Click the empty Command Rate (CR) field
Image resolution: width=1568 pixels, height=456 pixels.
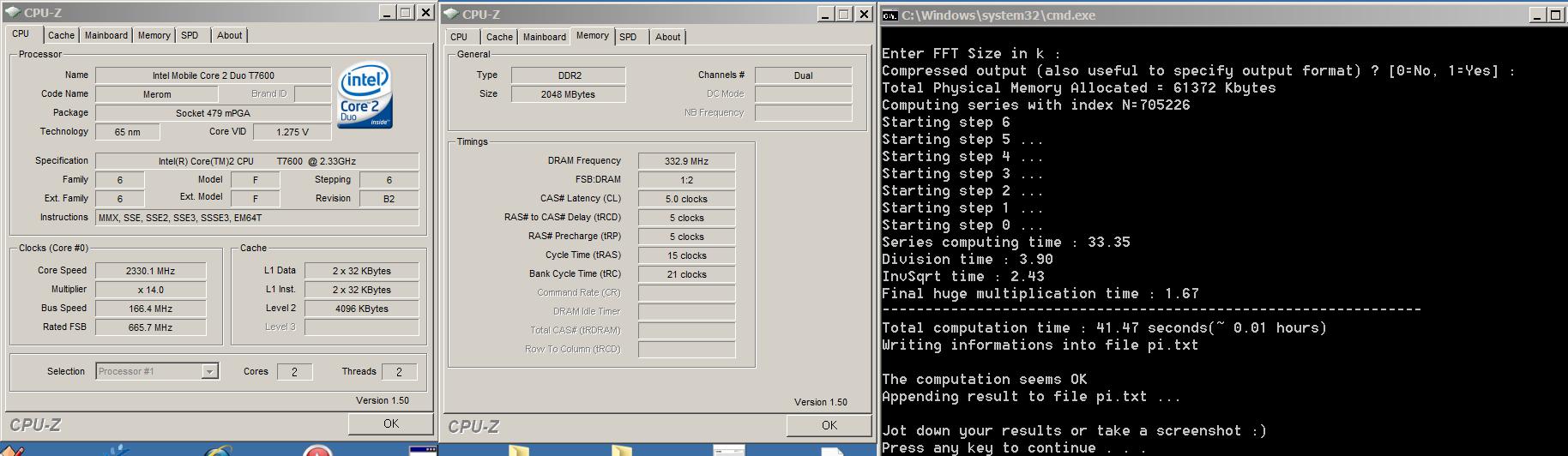tap(686, 293)
